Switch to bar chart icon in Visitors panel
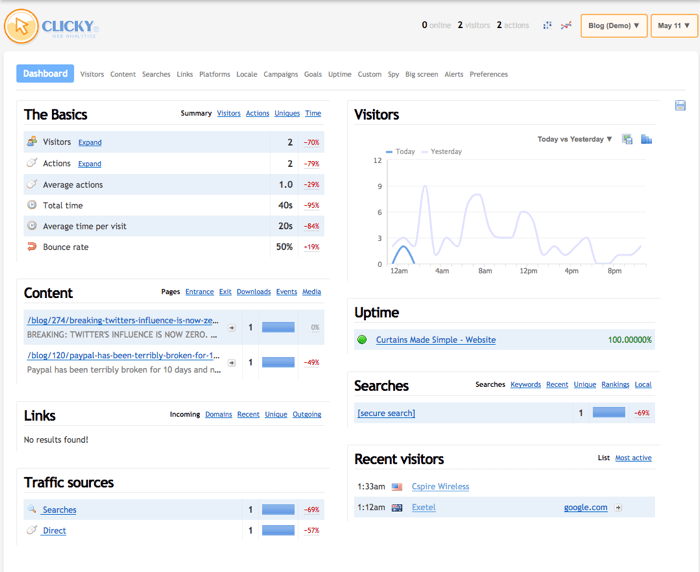 coord(646,139)
